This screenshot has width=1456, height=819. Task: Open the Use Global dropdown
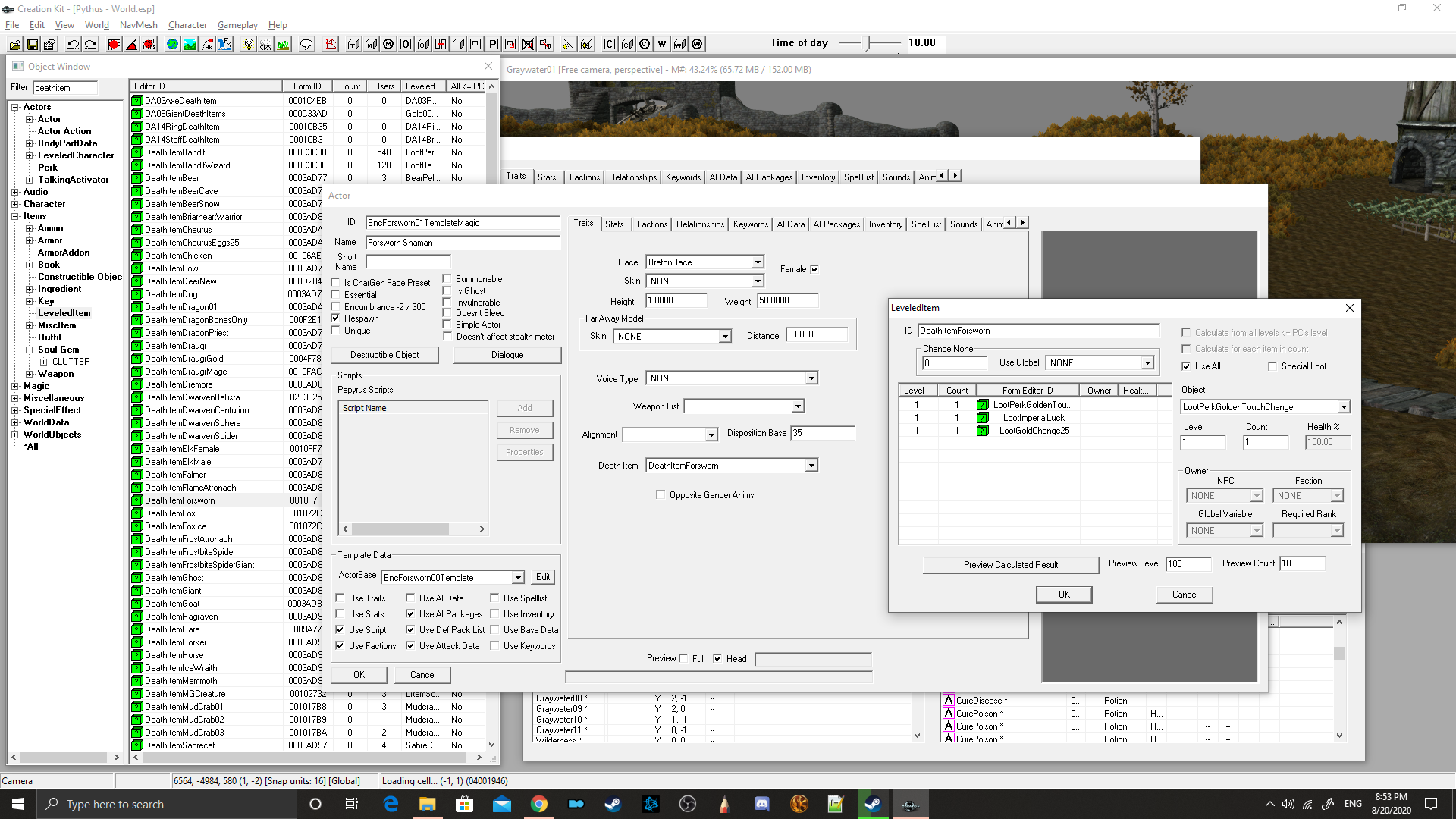click(x=1147, y=363)
